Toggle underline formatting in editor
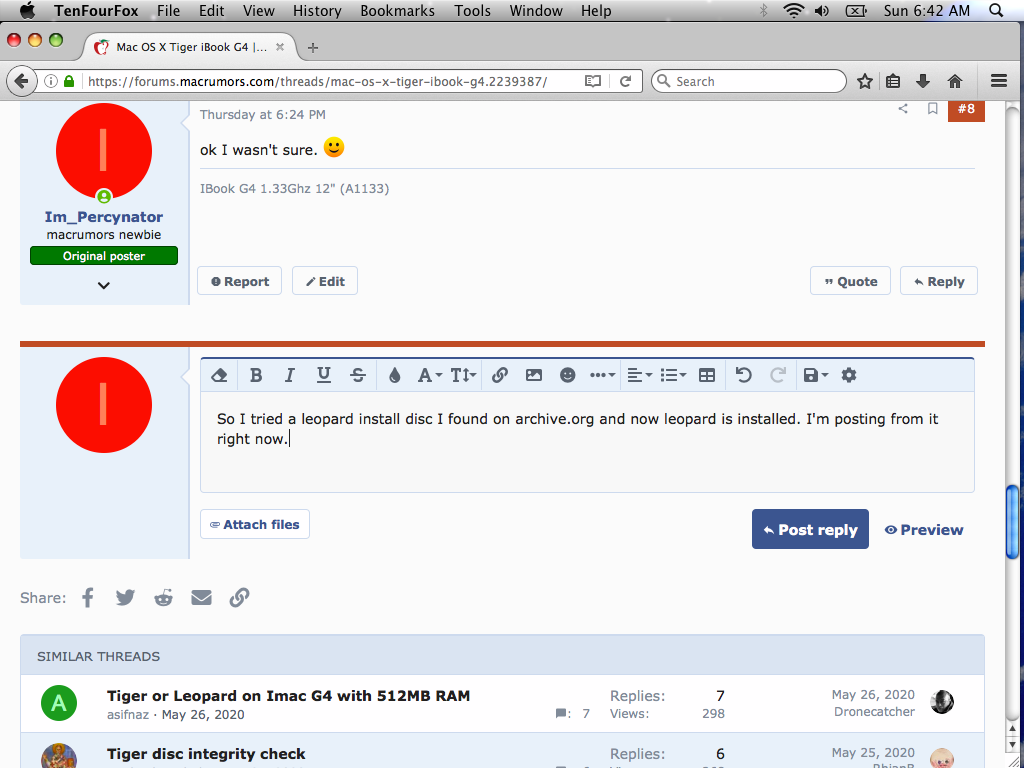Image resolution: width=1024 pixels, height=768 pixels. point(323,376)
